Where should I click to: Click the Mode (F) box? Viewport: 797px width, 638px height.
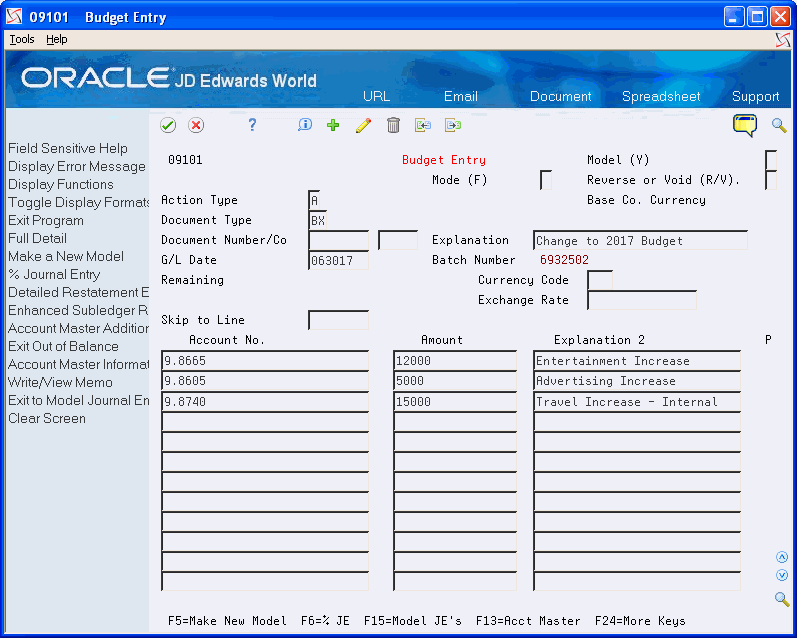(545, 180)
